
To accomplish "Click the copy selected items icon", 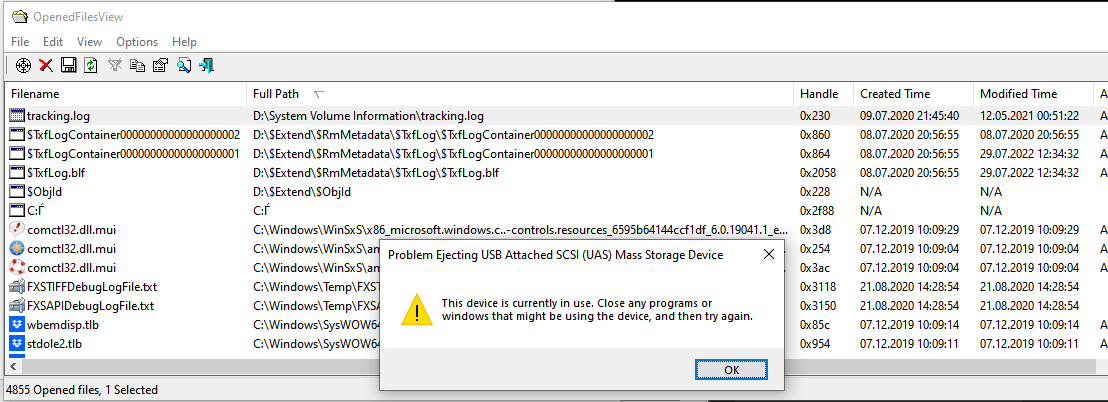I will coord(137,65).
